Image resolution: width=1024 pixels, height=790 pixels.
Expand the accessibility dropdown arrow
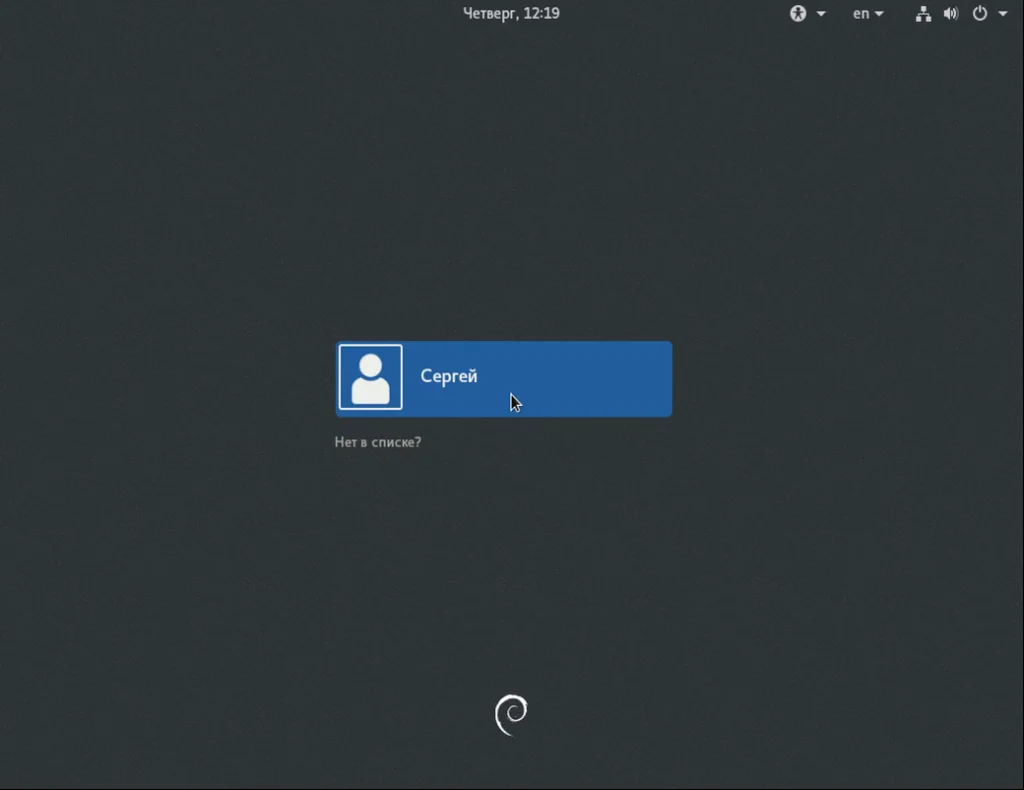(x=821, y=14)
